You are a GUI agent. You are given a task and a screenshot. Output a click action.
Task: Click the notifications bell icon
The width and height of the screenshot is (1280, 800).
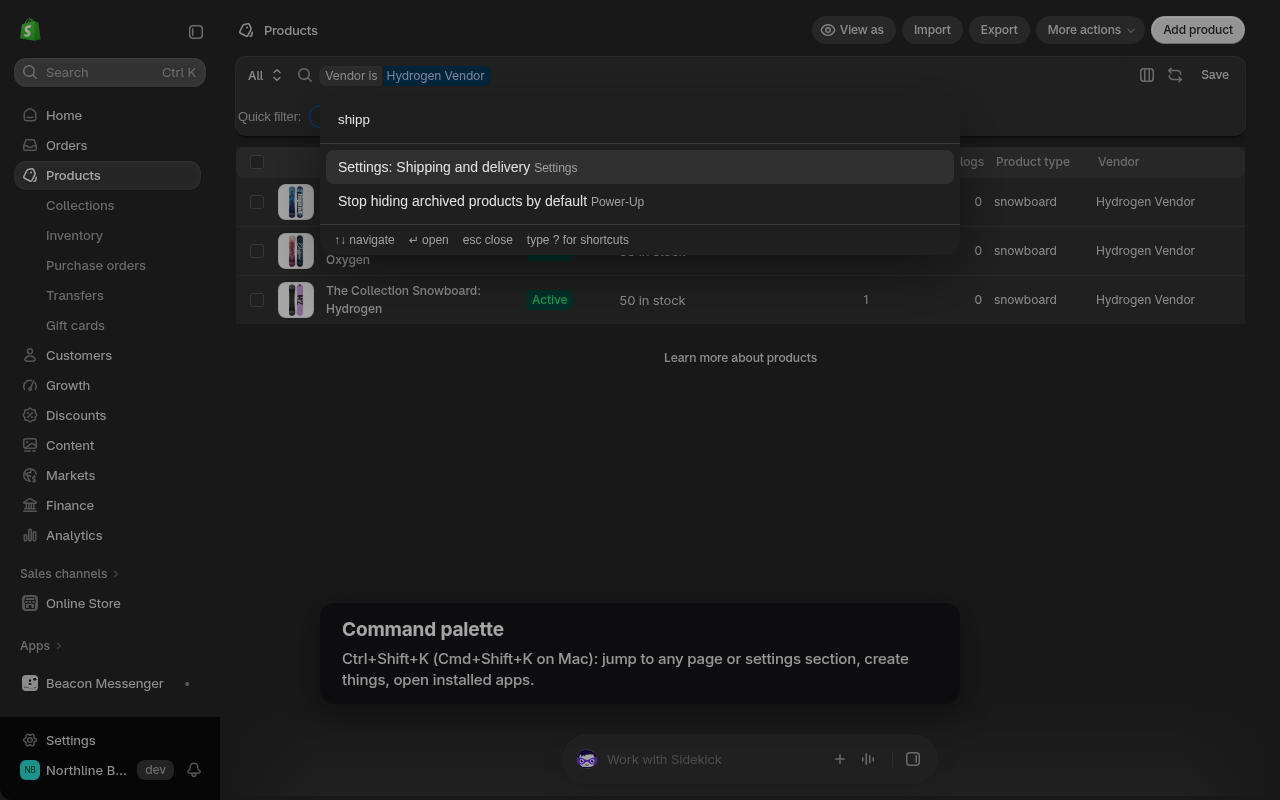194,770
